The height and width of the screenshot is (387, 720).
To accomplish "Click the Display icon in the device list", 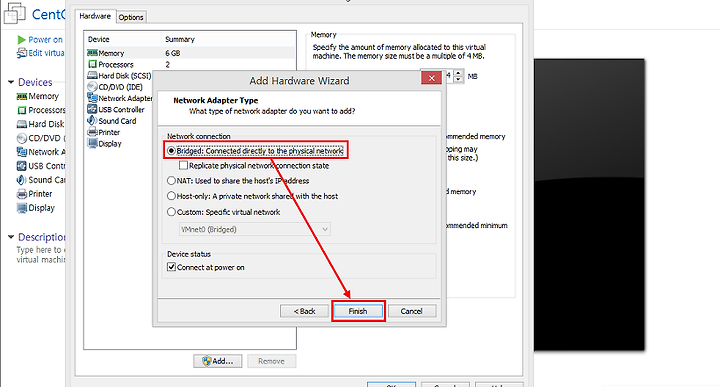I will pos(92,144).
